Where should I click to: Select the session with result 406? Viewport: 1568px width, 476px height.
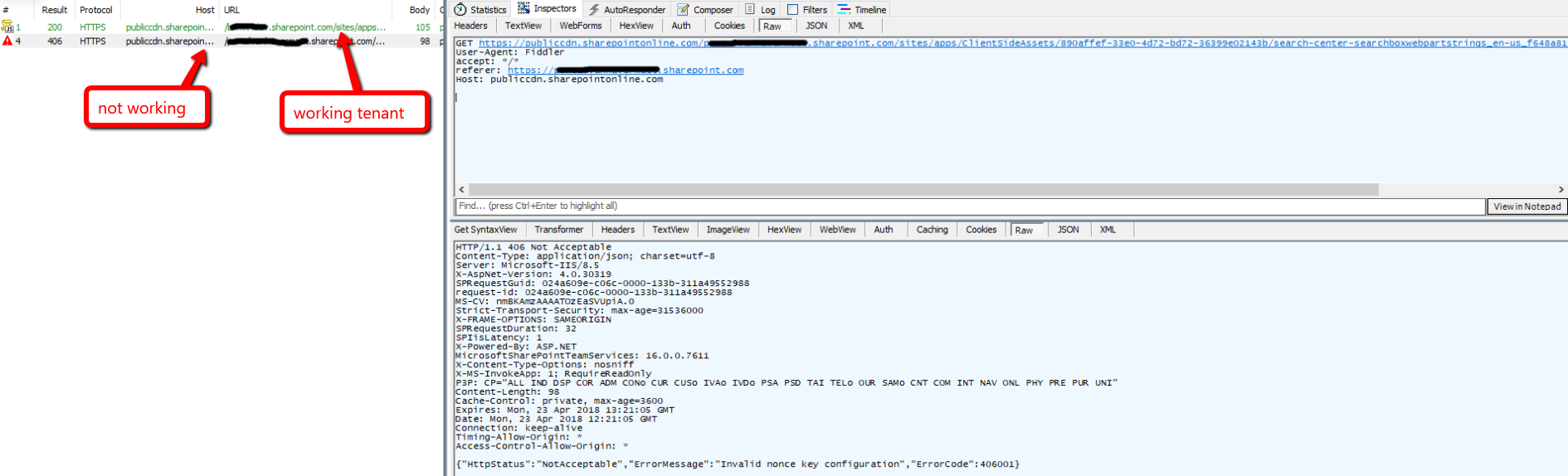(55, 41)
